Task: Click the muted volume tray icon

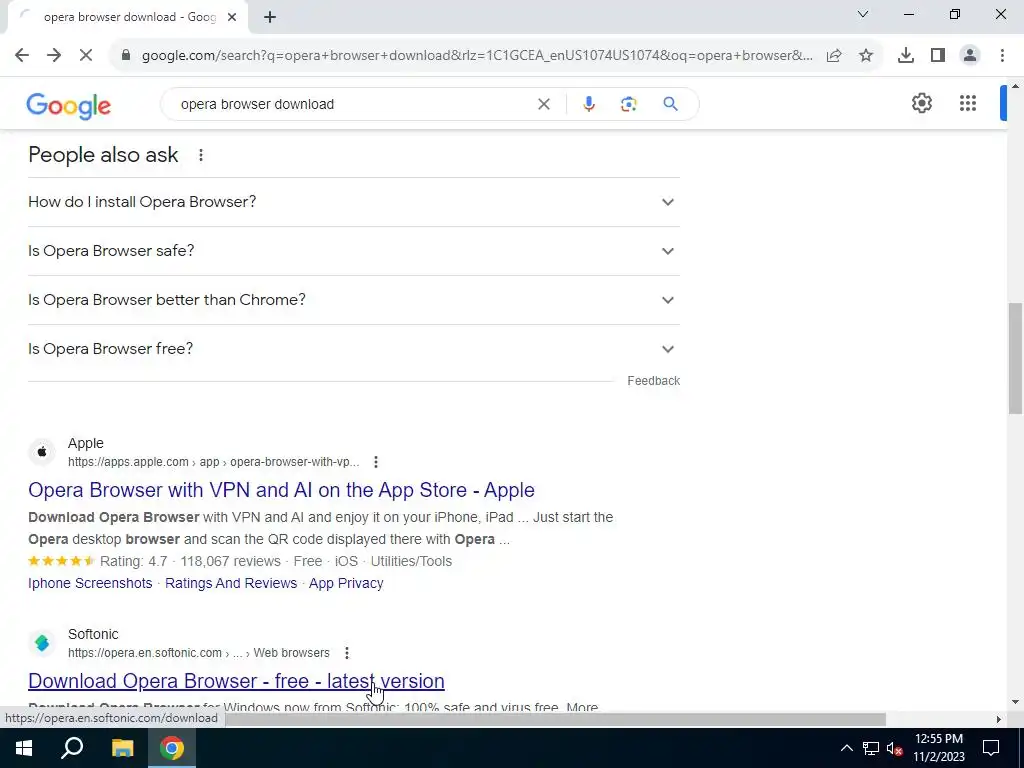Action: point(895,748)
